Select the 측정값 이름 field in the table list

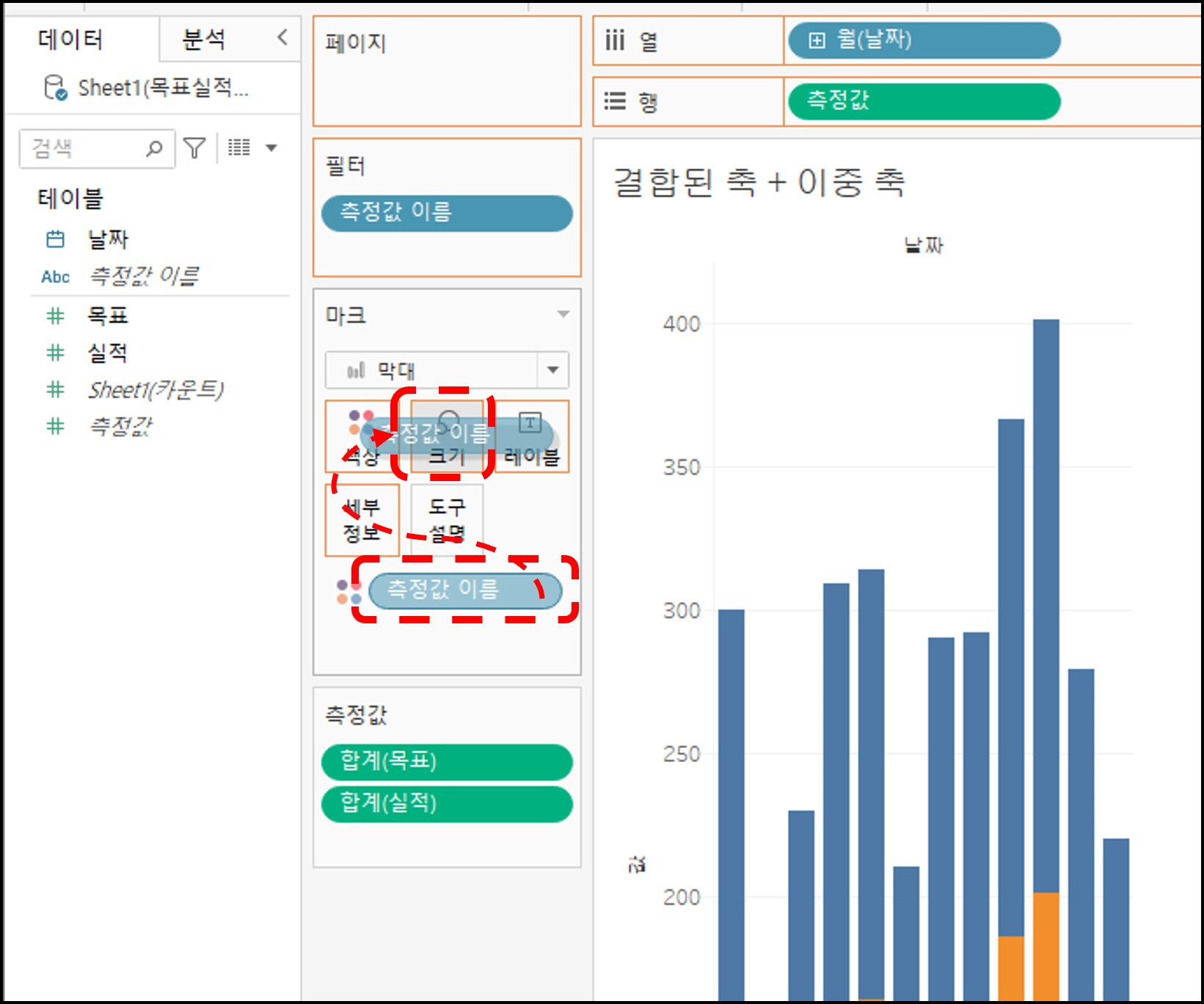(144, 276)
